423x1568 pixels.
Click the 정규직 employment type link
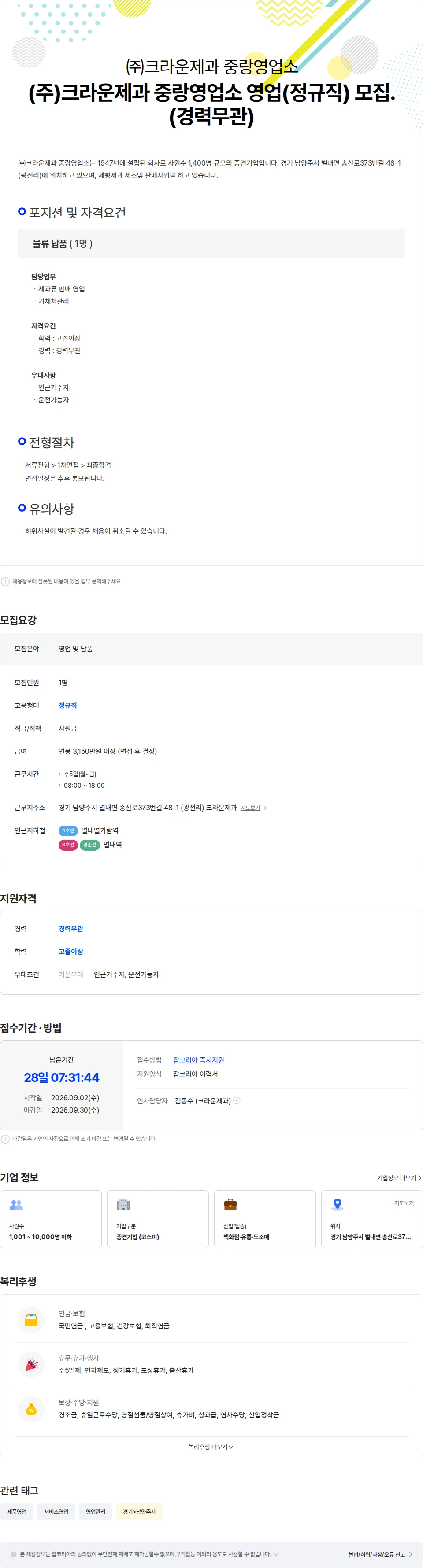pos(68,705)
